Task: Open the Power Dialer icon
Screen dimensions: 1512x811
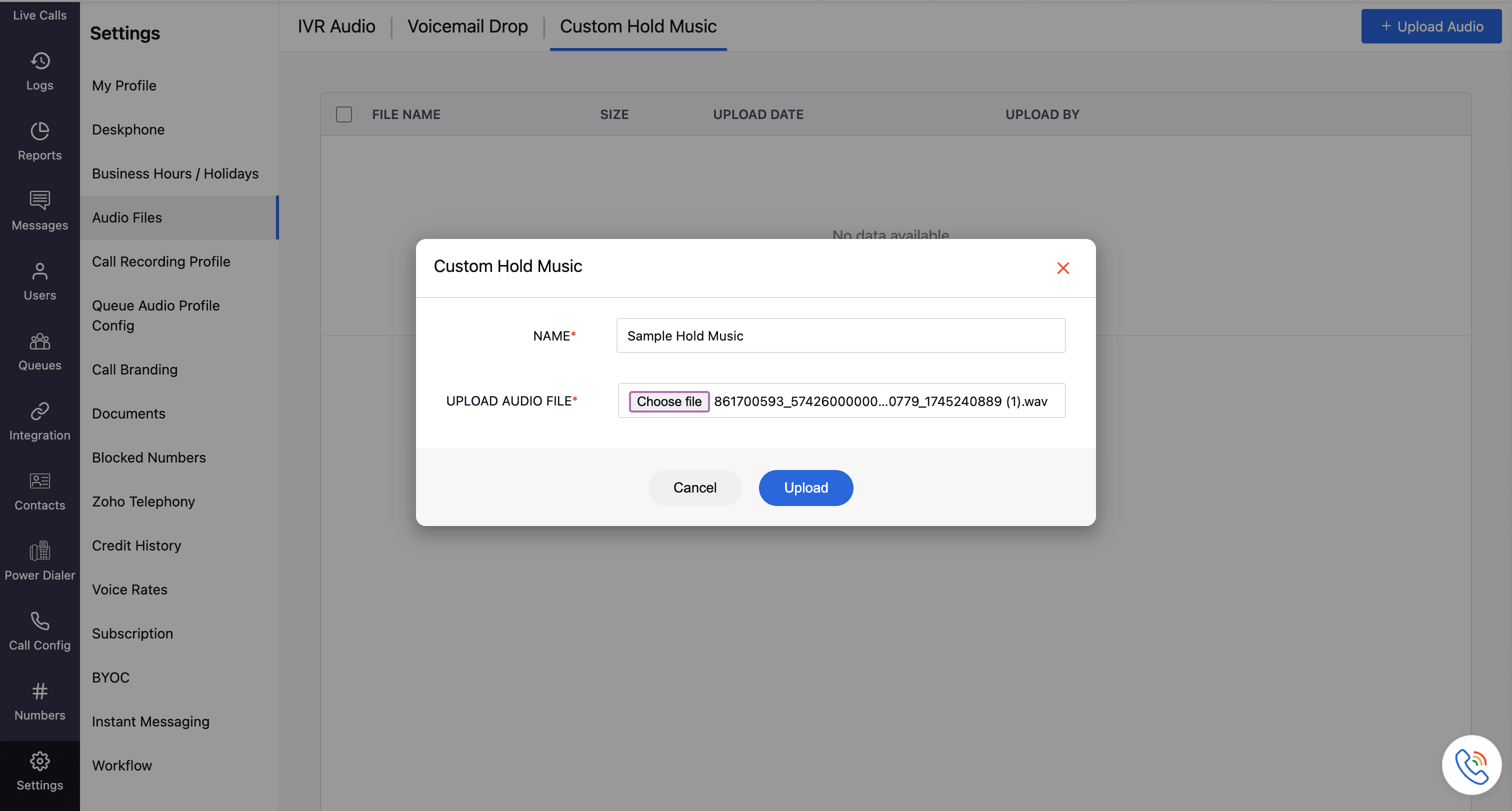Action: point(40,550)
